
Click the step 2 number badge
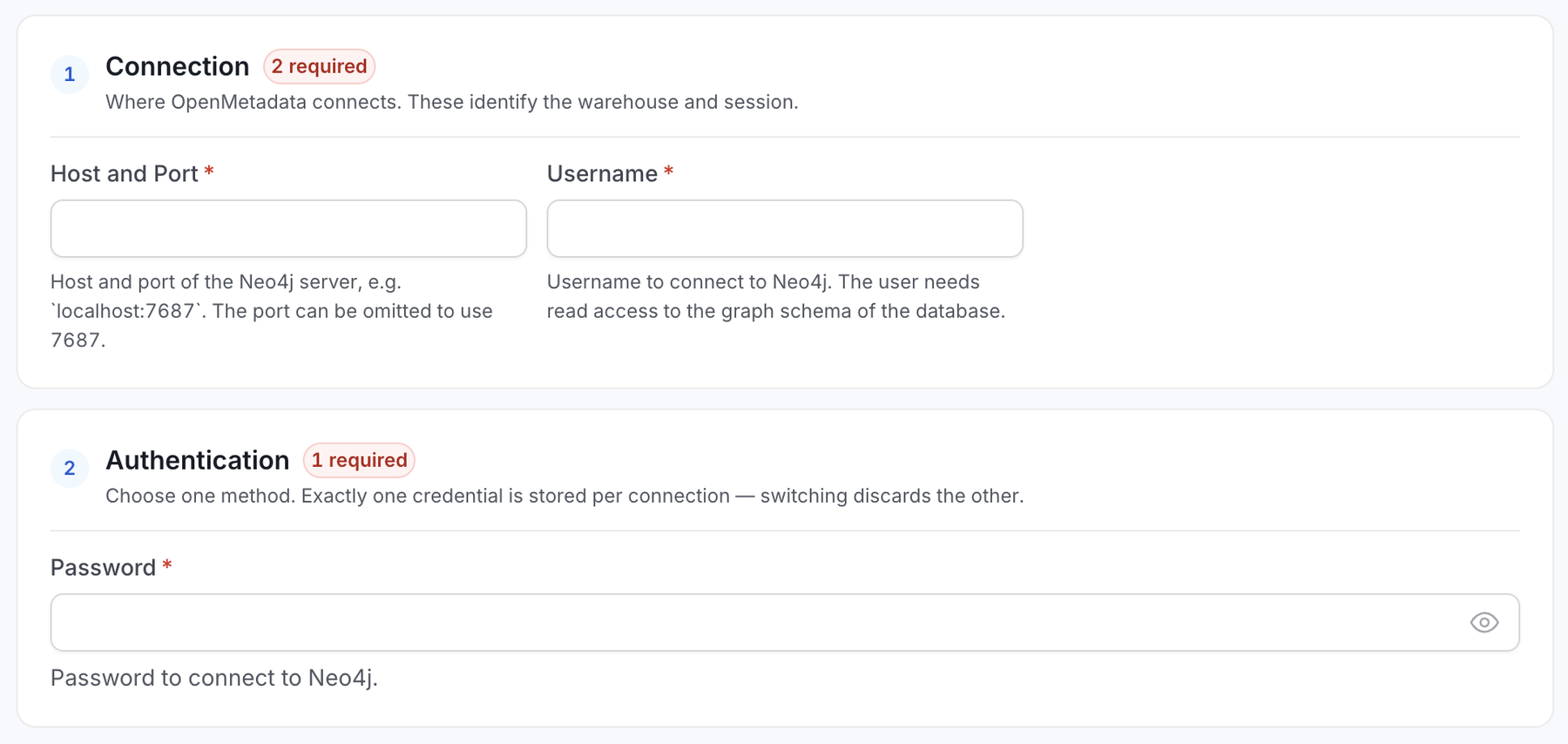tap(70, 468)
